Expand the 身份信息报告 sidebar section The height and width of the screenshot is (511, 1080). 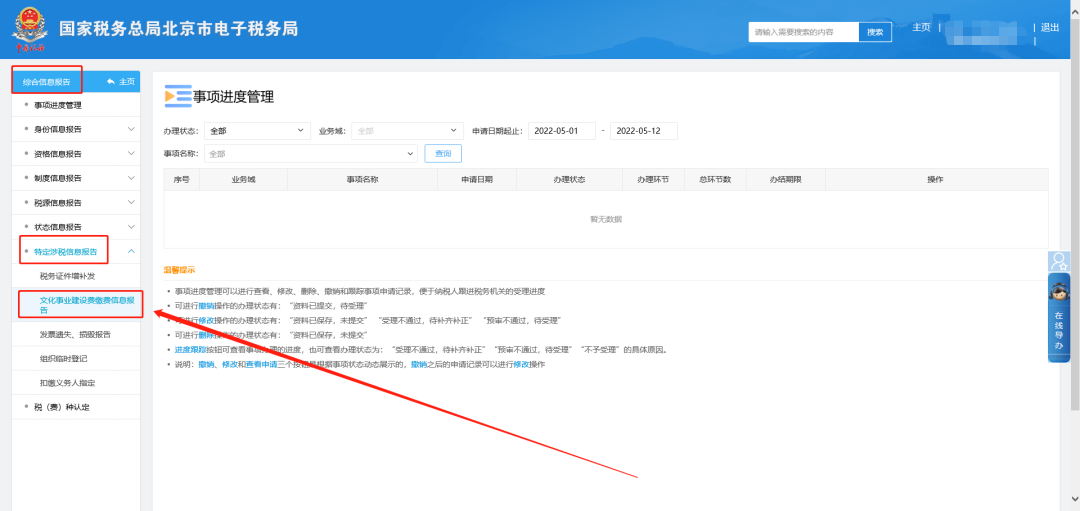tap(131, 129)
